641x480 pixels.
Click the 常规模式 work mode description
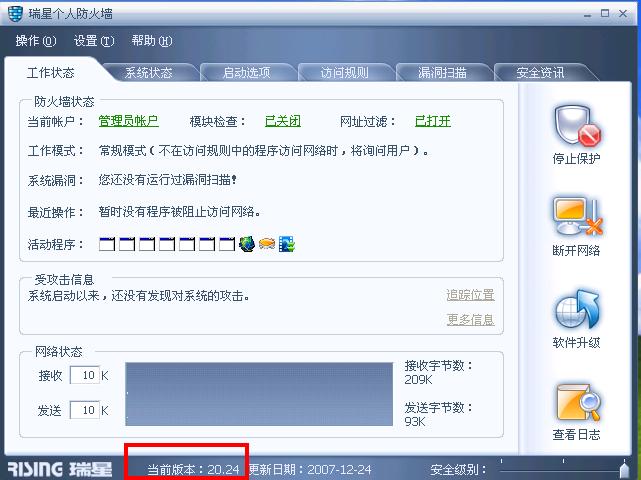pos(264,151)
